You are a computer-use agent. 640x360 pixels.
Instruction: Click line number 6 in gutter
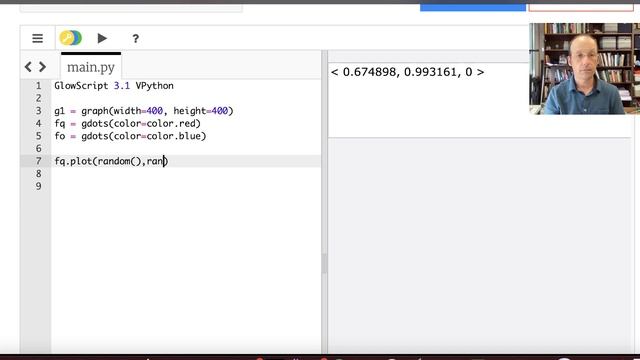coord(38,148)
